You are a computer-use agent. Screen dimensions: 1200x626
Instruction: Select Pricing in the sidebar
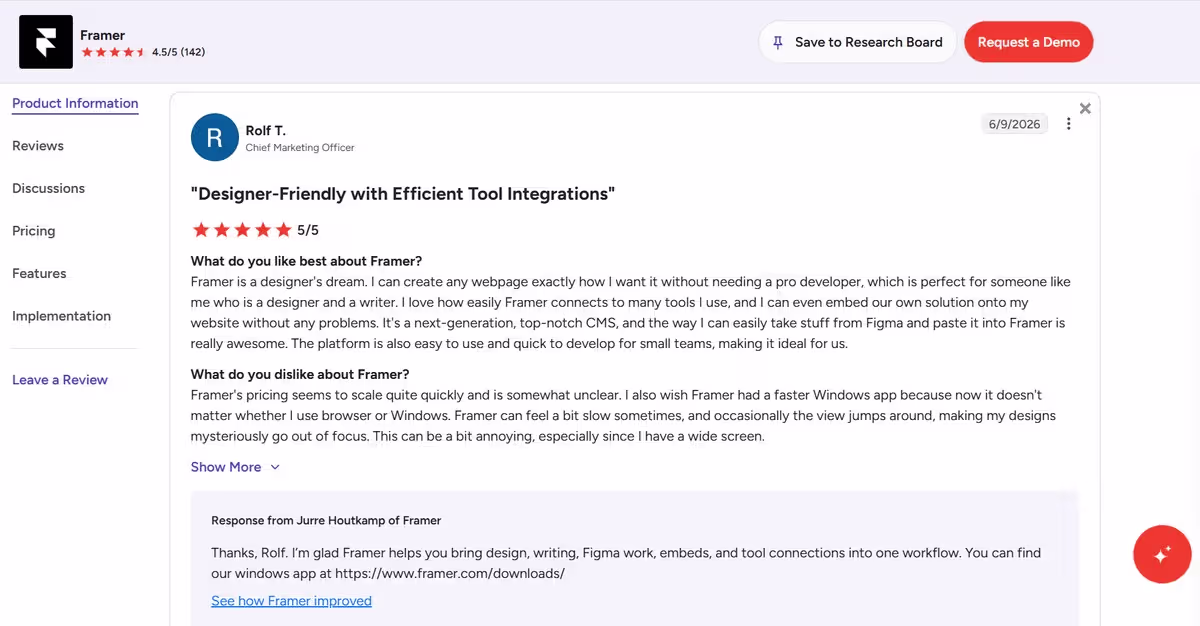tap(33, 231)
